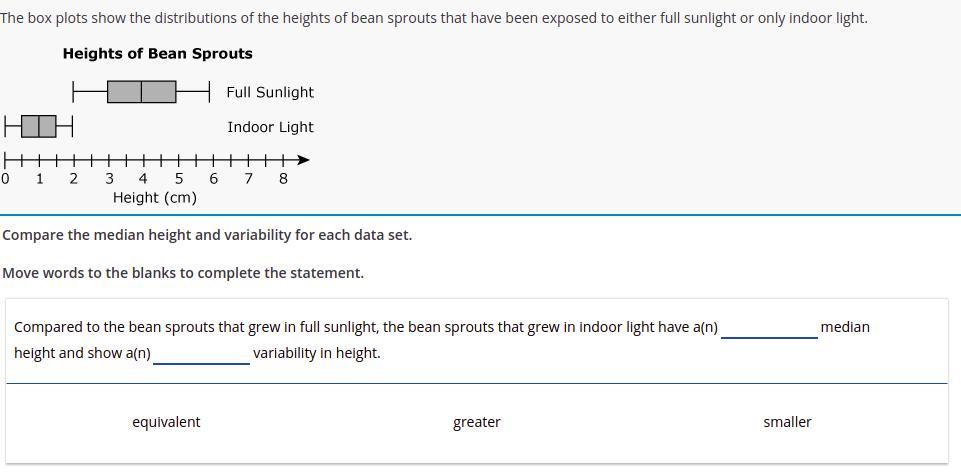The width and height of the screenshot is (961, 475).
Task: Click the number 0 on the axis
Action: (x=5, y=179)
